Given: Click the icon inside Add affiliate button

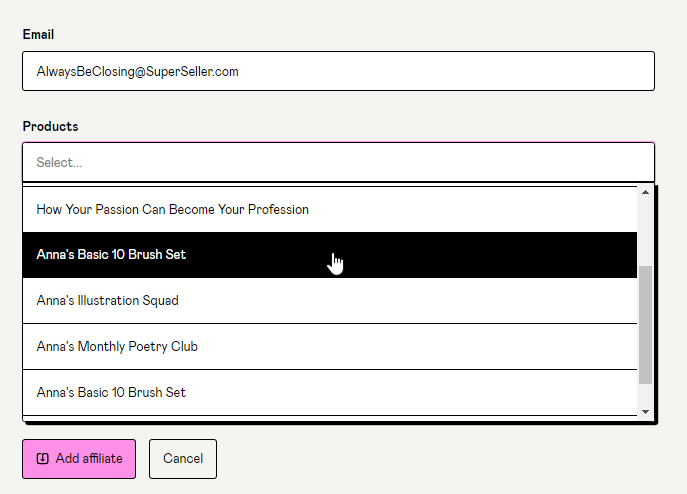Looking at the screenshot, I should click(x=42, y=458).
